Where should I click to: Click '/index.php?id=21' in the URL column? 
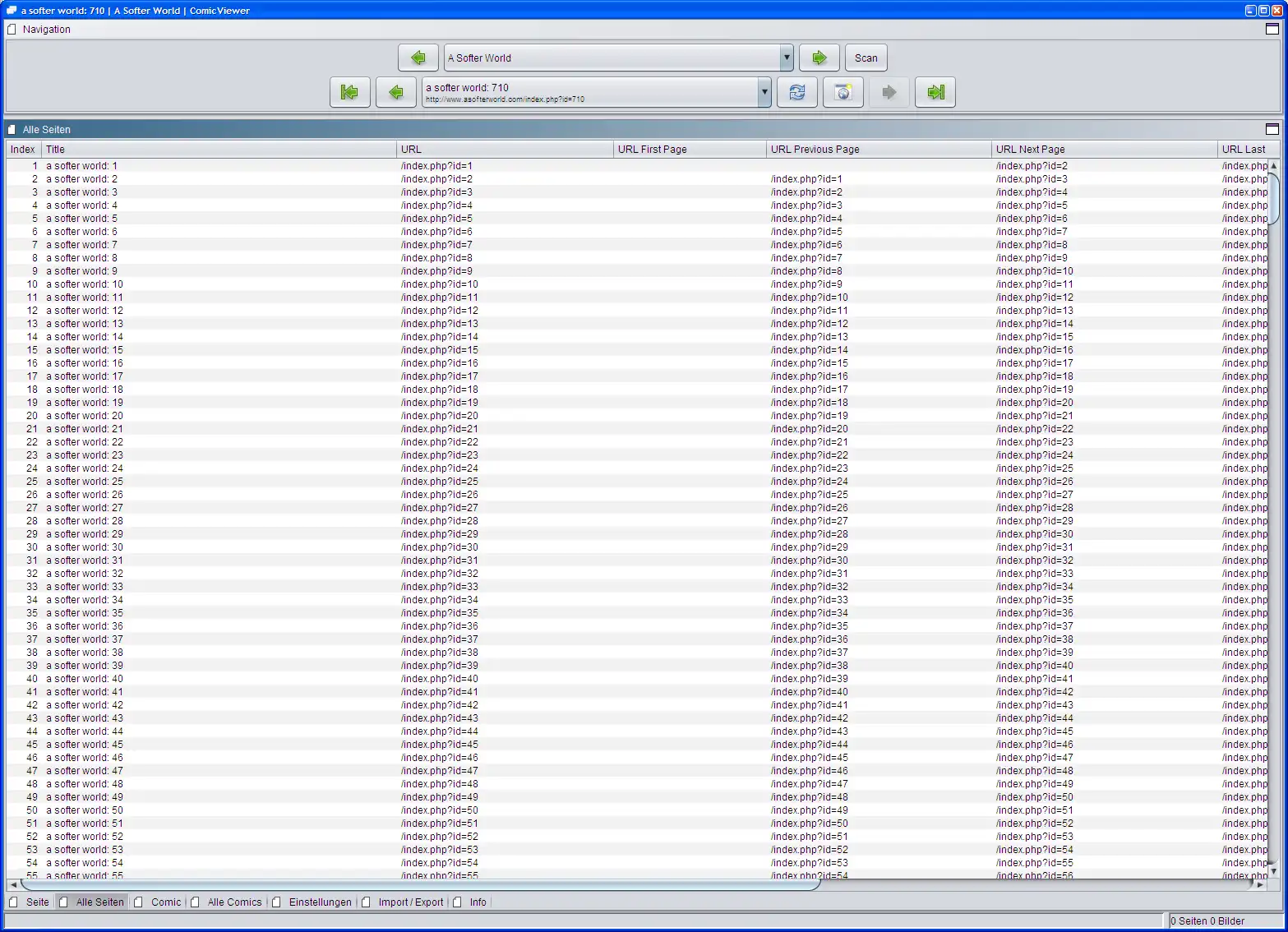tap(440, 428)
